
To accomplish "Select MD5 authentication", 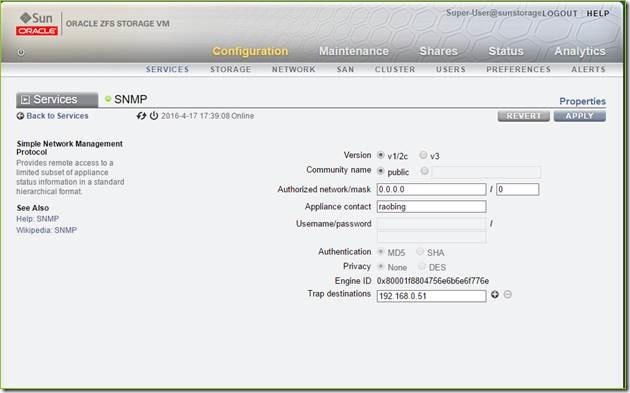I will pos(380,252).
